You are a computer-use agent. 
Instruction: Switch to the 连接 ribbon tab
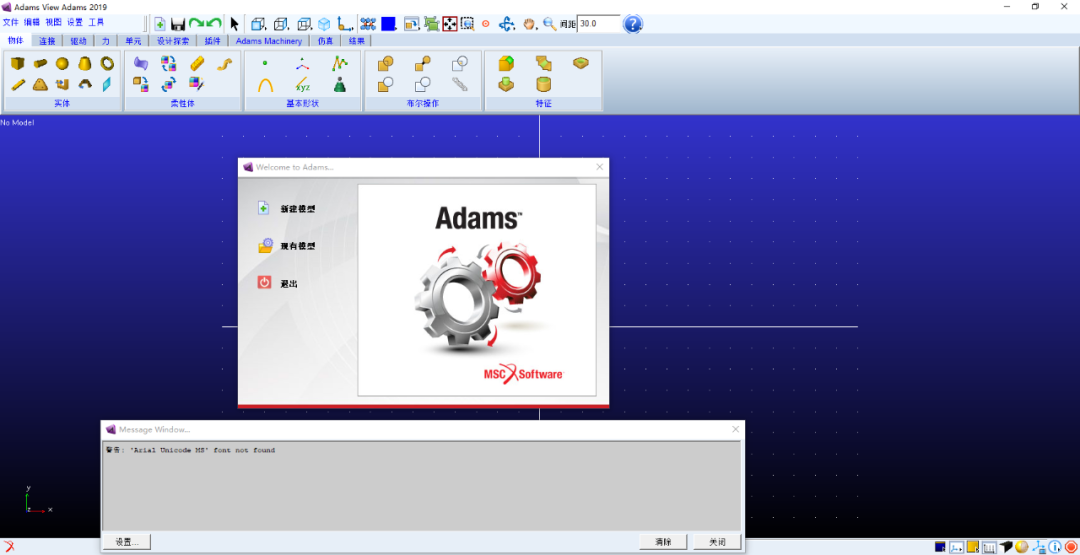pos(47,41)
